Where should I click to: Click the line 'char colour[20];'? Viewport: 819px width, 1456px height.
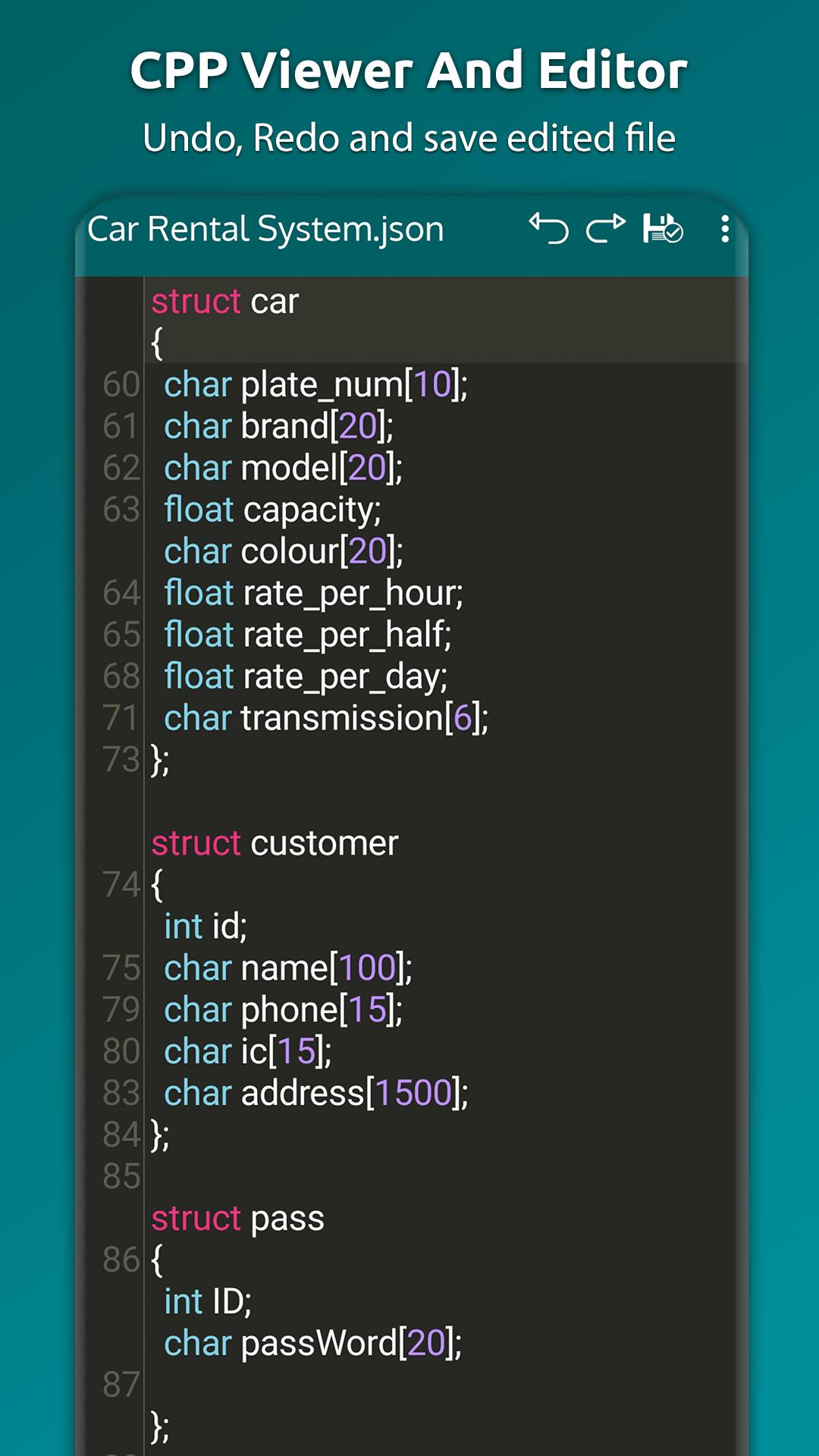tap(283, 551)
